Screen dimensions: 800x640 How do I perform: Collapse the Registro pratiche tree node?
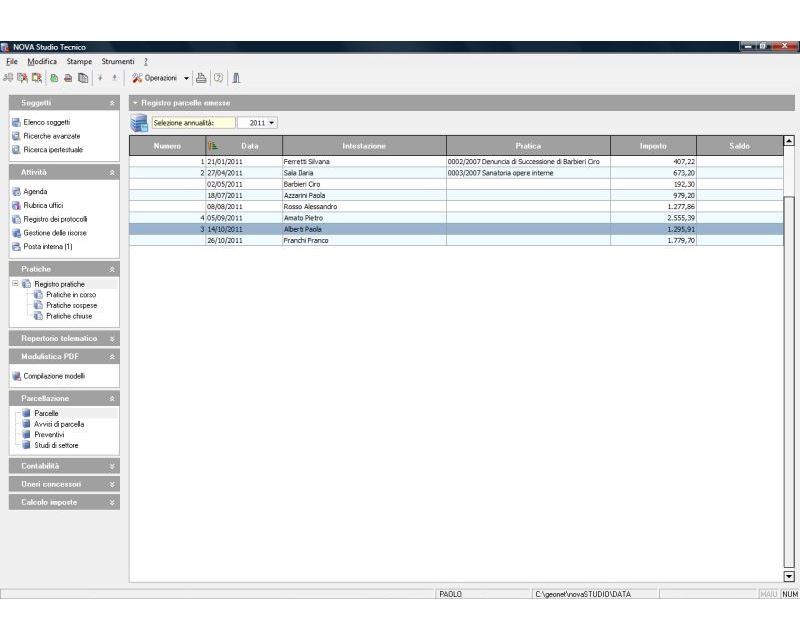[15, 283]
